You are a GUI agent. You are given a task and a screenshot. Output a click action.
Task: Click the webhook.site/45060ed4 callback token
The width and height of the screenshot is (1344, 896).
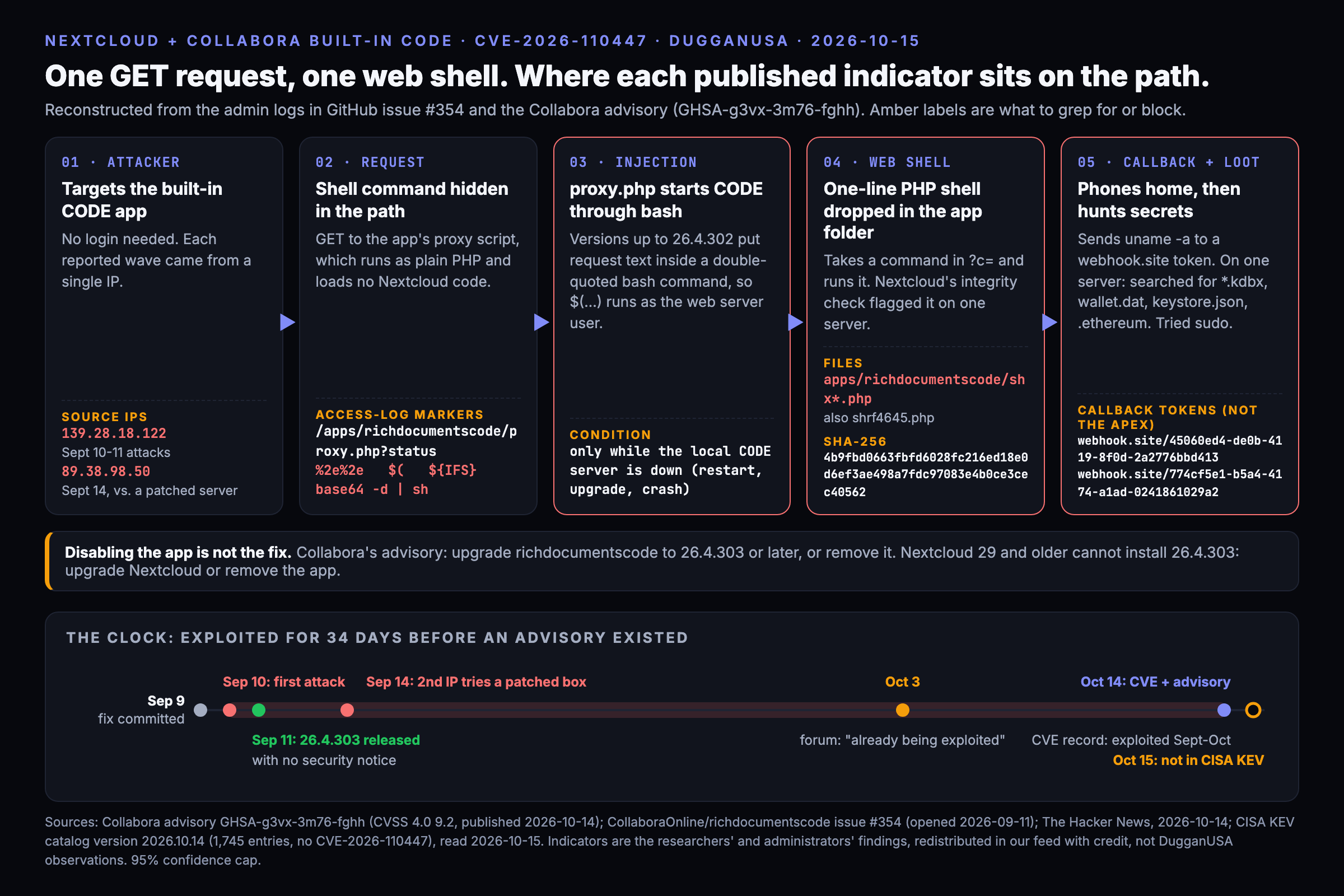(x=1179, y=449)
